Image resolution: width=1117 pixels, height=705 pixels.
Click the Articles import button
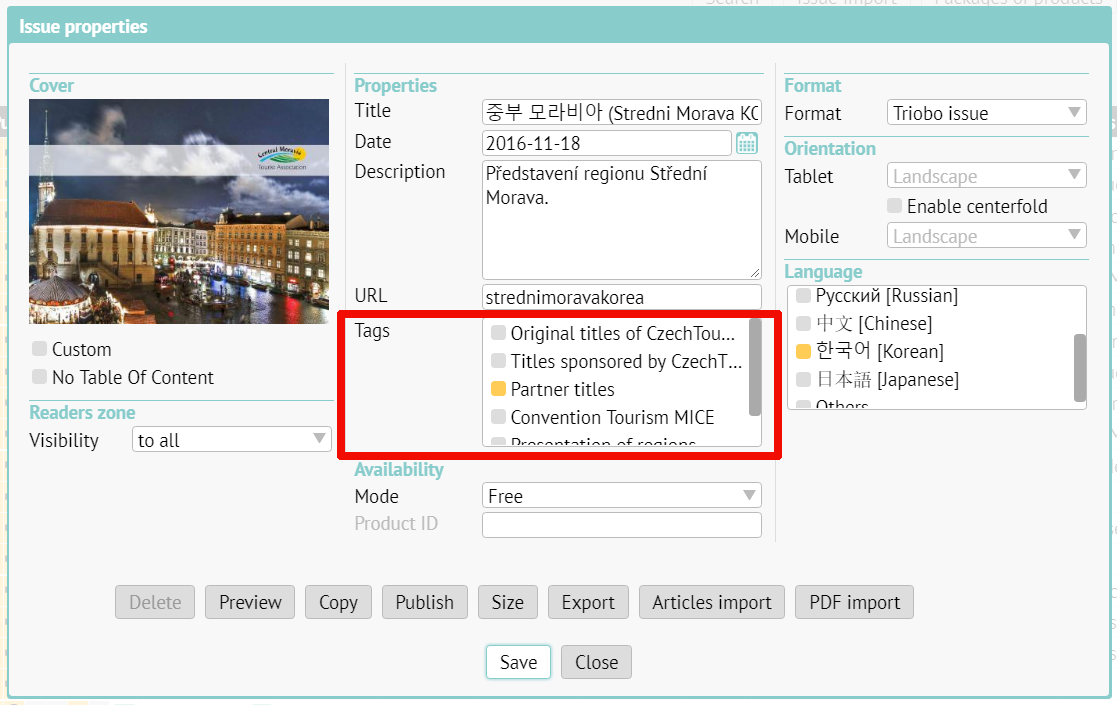[x=711, y=602]
